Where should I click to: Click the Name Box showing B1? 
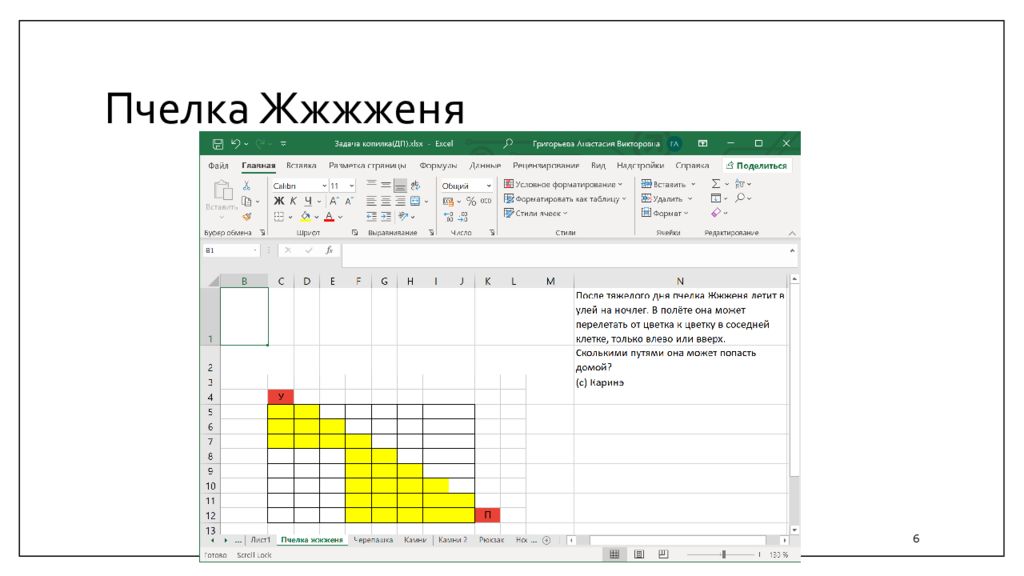226,251
